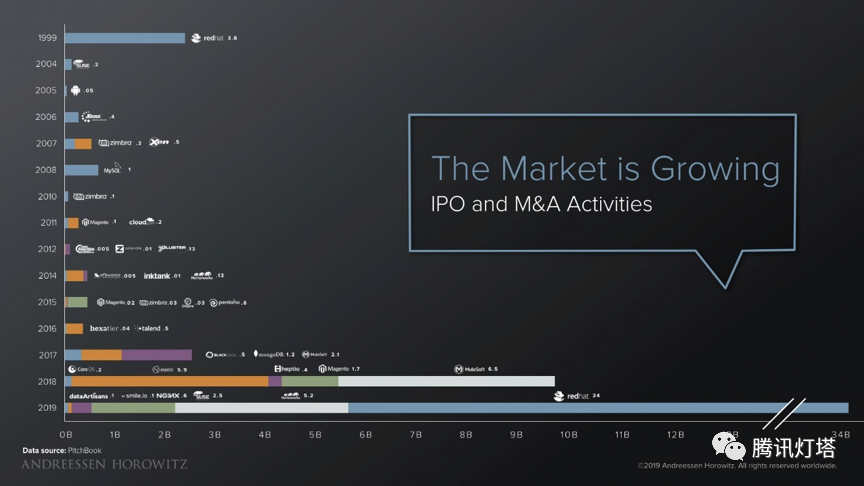Click the Magento logo valued 1.7
This screenshot has width=864, height=486.
[334, 369]
